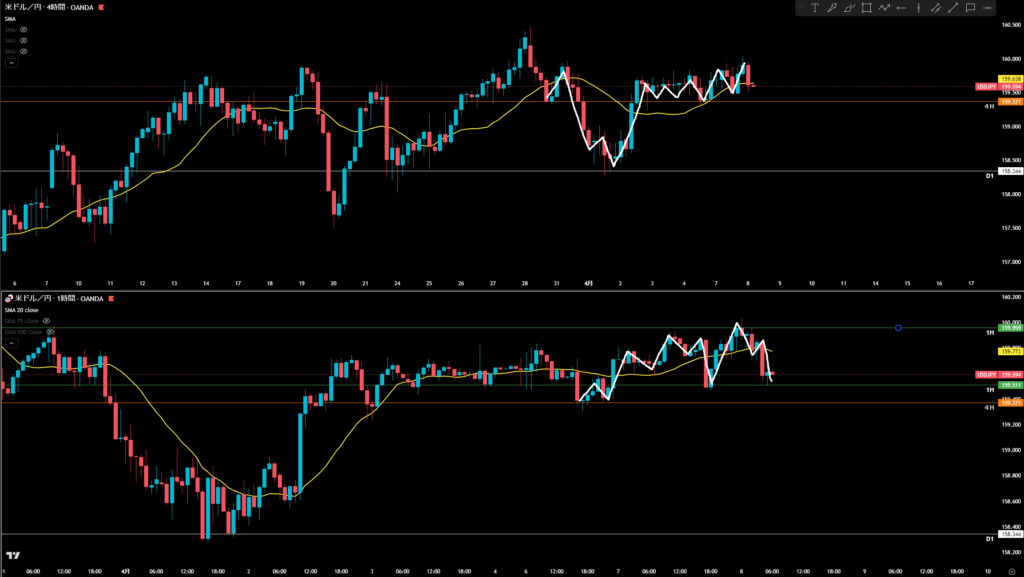Click the 米ドル/円 1時間 chart title

(x=53, y=299)
